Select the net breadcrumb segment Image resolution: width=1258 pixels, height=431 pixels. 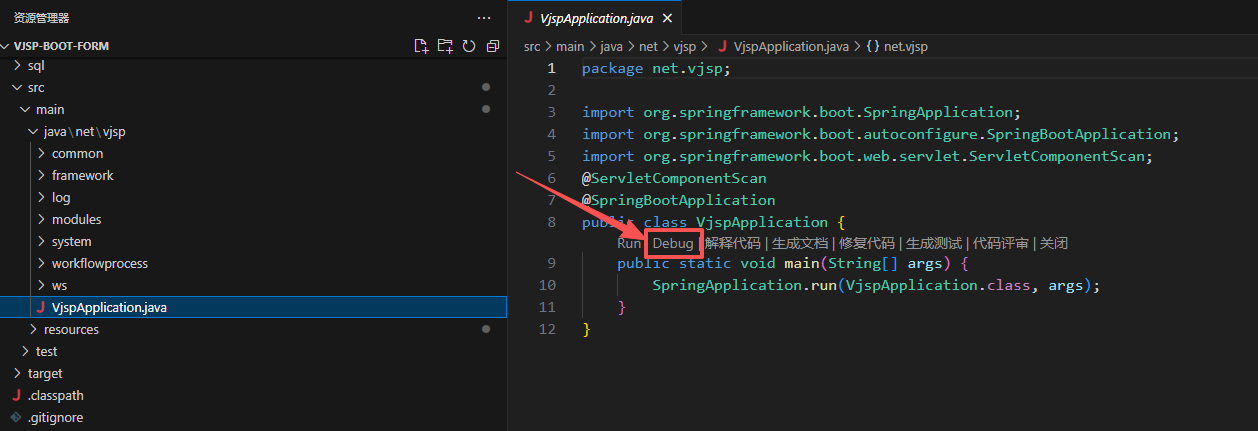649,46
